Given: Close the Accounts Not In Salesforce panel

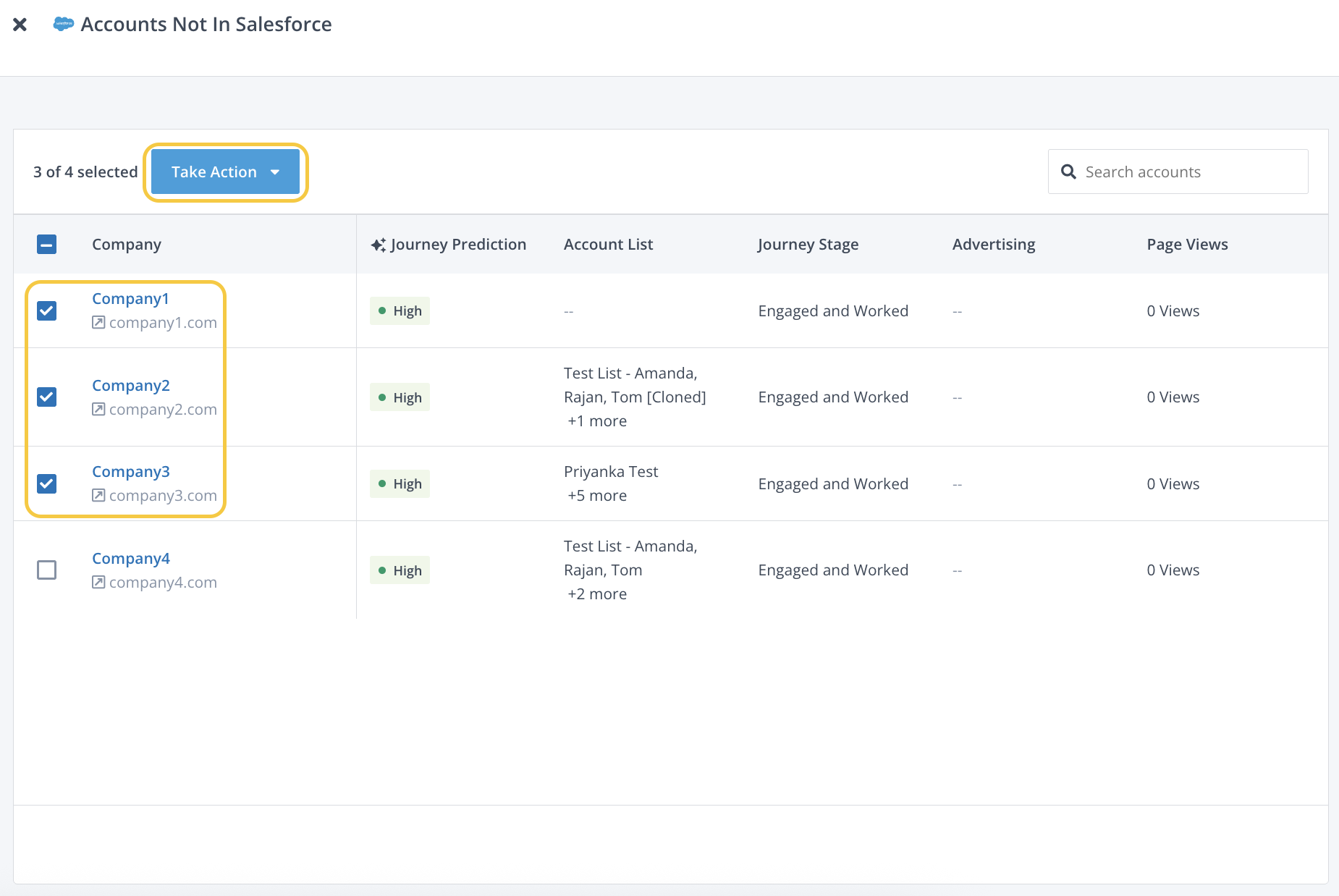Looking at the screenshot, I should point(20,25).
